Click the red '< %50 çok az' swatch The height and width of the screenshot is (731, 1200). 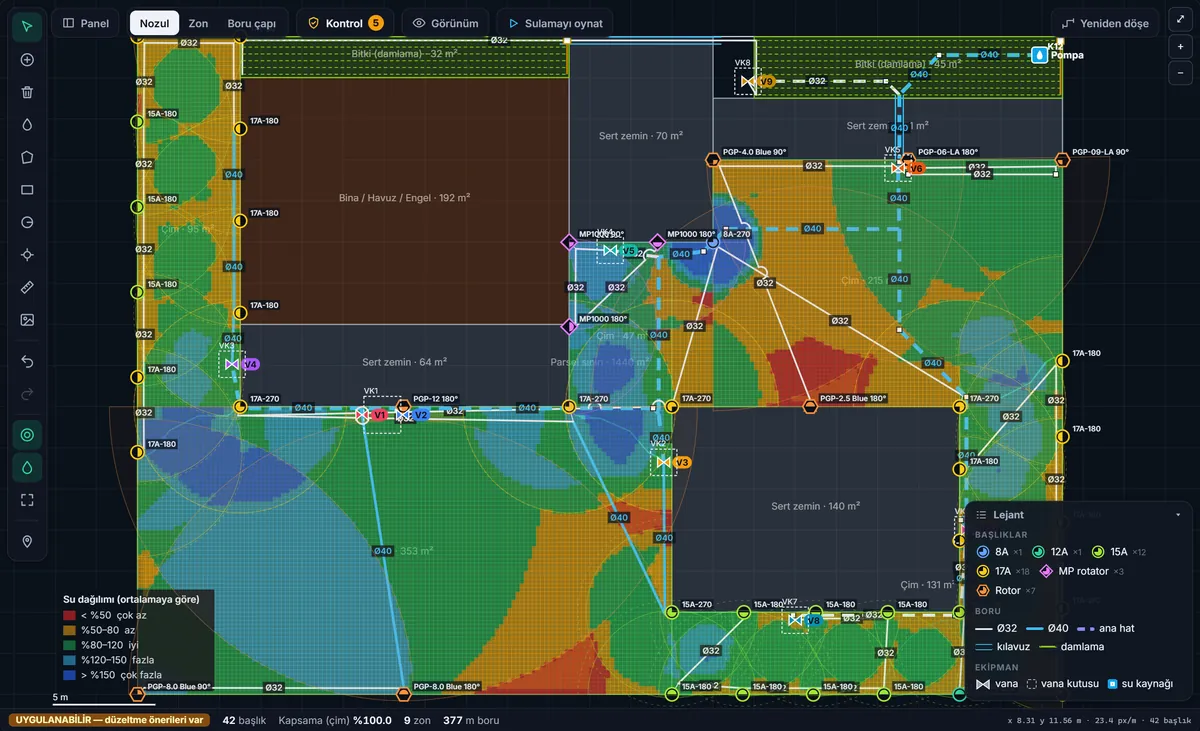pyautogui.click(x=69, y=615)
